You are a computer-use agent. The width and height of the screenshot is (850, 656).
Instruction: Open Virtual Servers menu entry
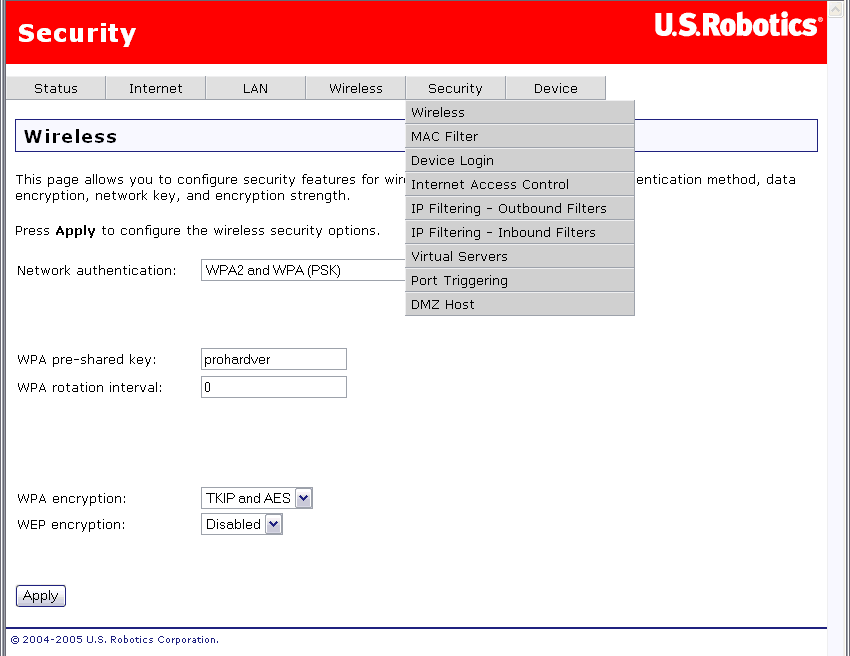tap(520, 256)
